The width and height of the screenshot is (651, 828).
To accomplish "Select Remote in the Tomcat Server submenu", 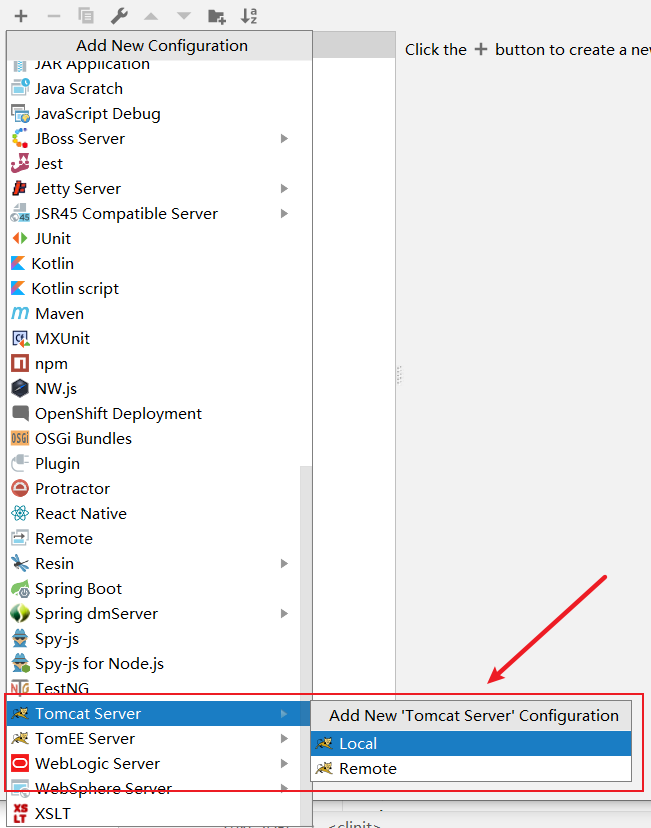I will pos(471,768).
